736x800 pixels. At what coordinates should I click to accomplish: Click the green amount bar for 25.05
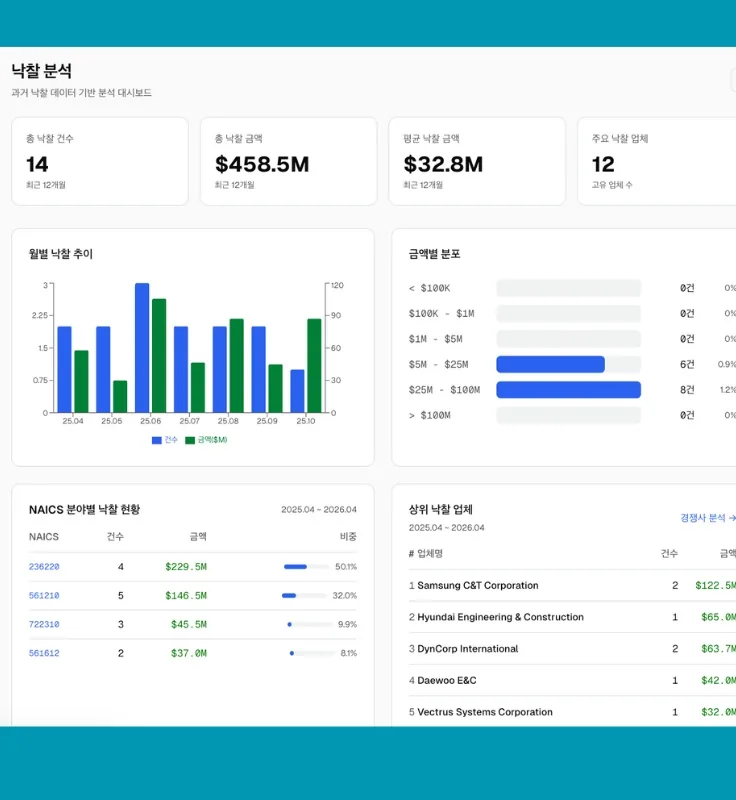pyautogui.click(x=120, y=396)
